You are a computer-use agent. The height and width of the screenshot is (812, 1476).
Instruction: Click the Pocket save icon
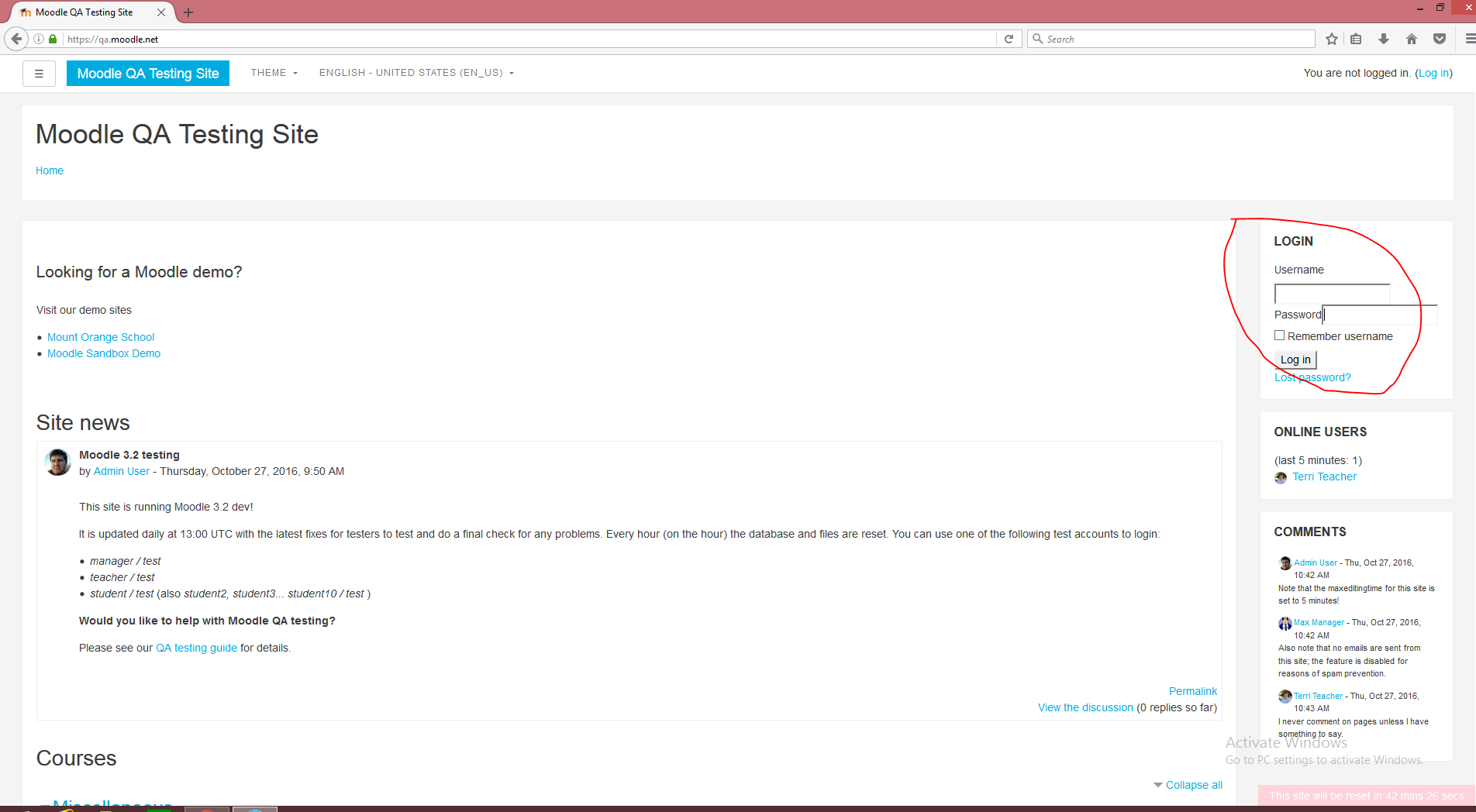[1440, 39]
